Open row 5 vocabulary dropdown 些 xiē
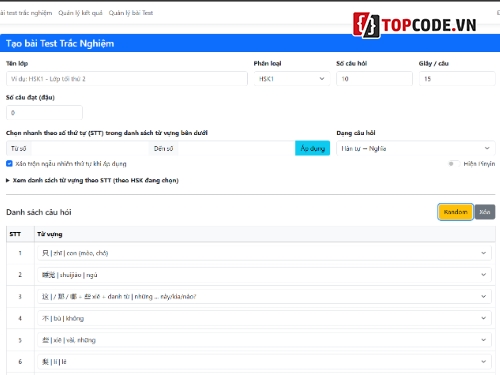500x375 pixels. (264, 340)
